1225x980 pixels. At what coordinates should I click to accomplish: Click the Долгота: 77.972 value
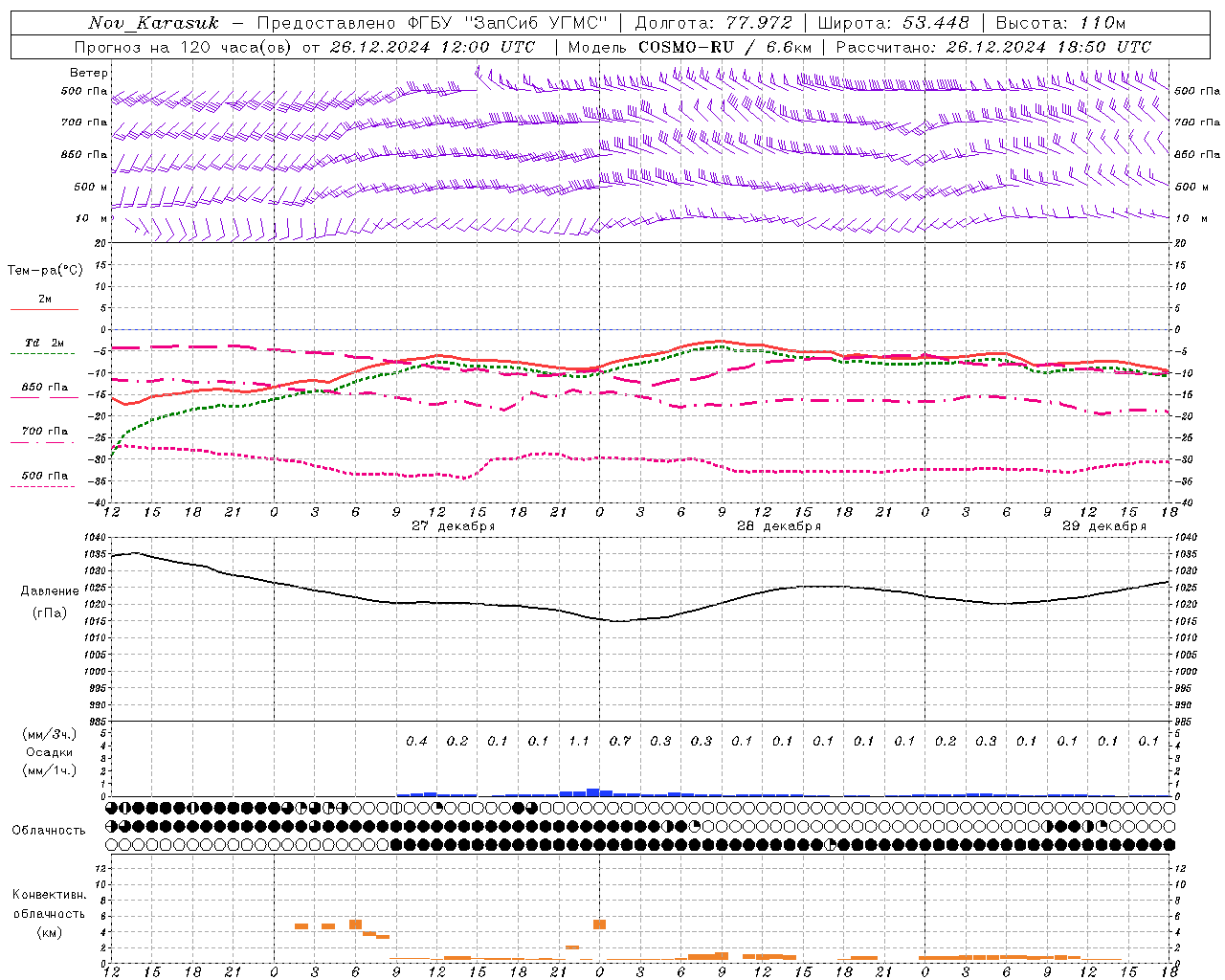tap(714, 23)
